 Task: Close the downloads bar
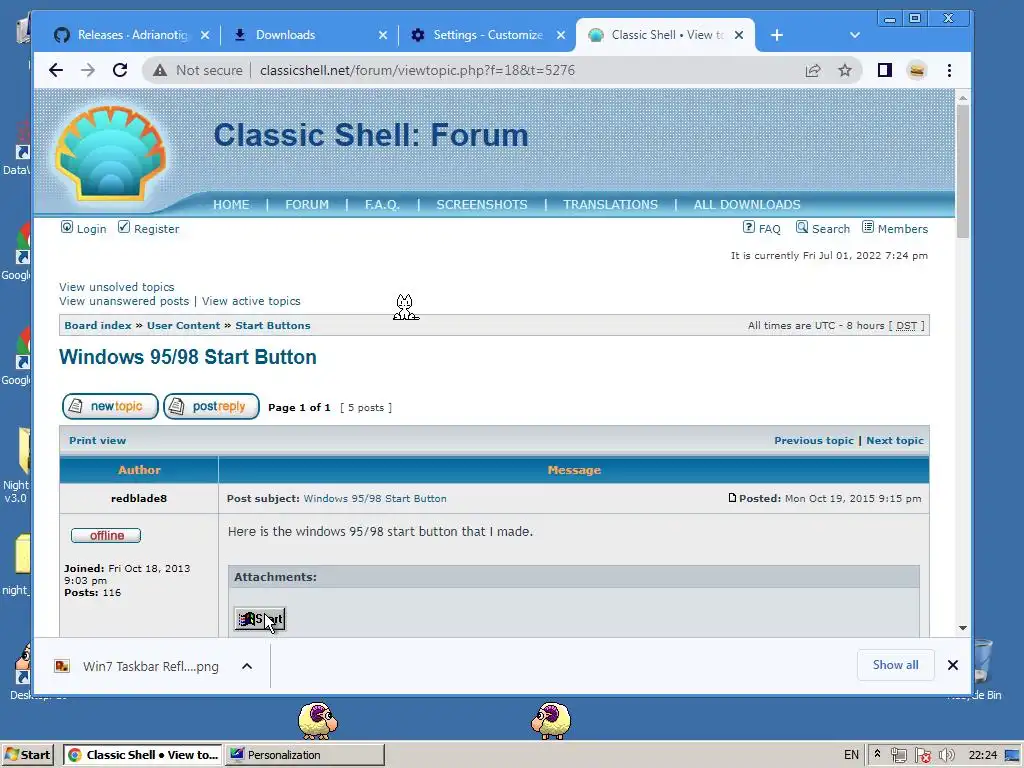[x=953, y=665]
